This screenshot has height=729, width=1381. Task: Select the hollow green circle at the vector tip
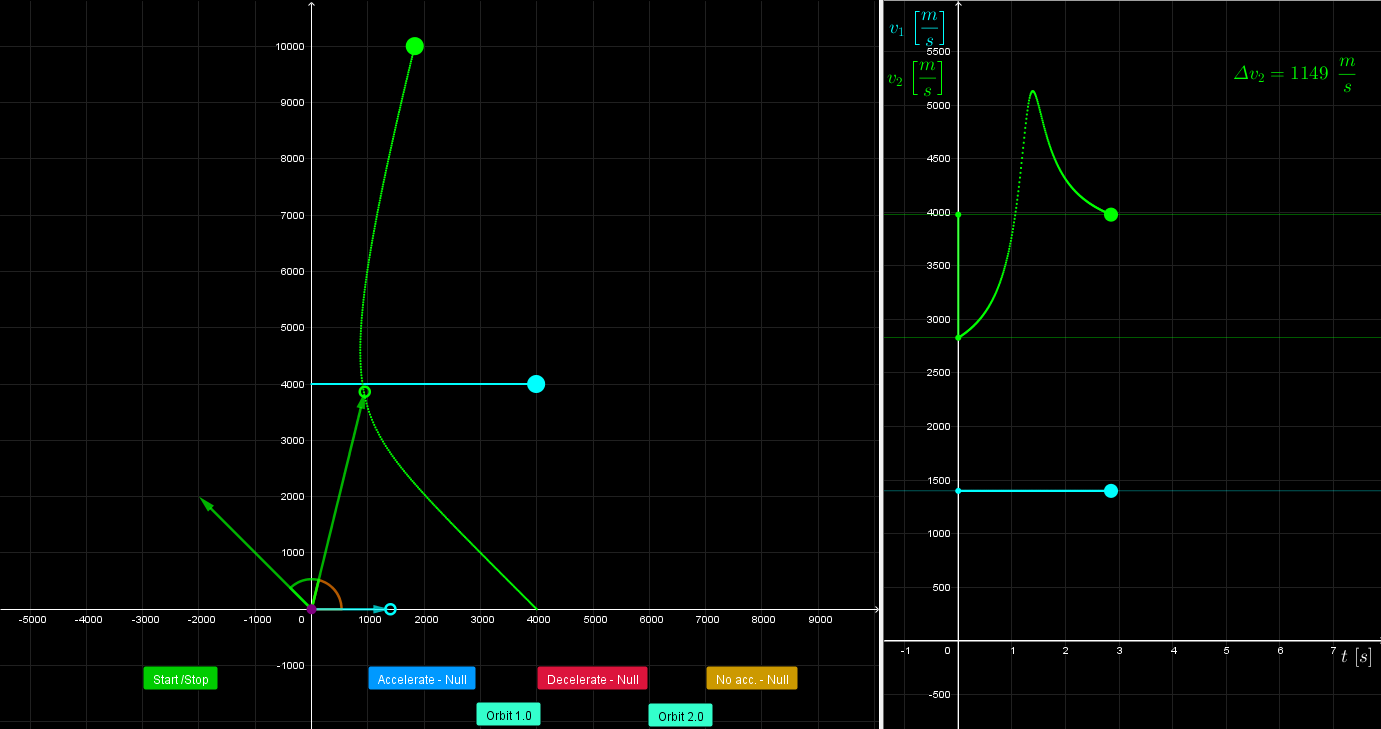365,391
